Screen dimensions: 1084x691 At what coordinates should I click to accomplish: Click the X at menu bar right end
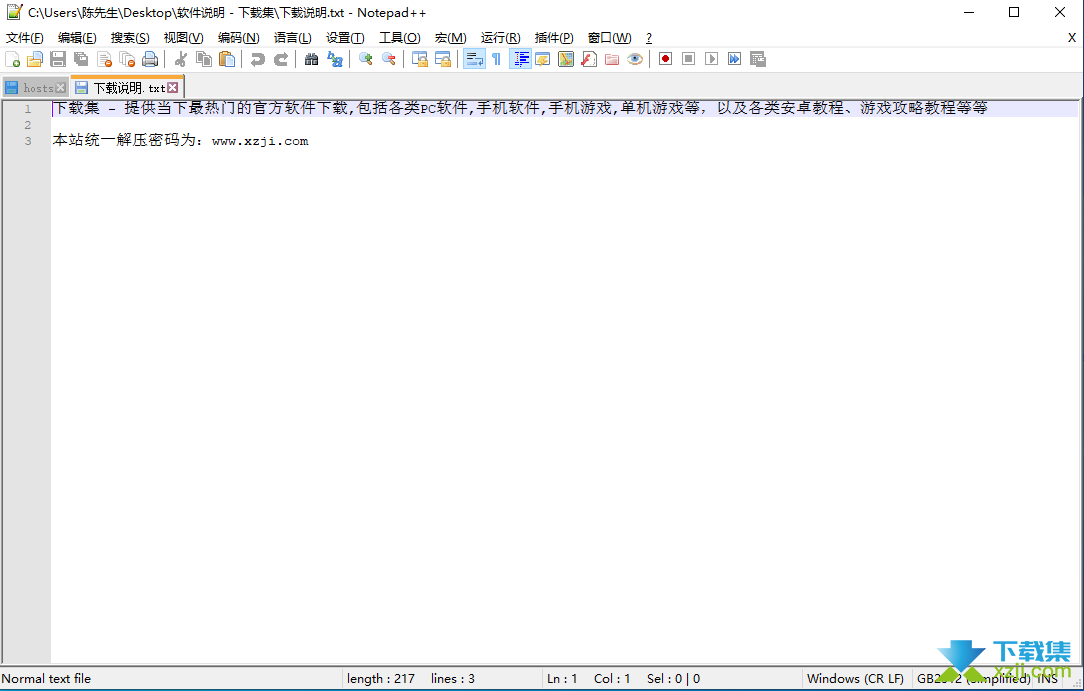(1072, 38)
